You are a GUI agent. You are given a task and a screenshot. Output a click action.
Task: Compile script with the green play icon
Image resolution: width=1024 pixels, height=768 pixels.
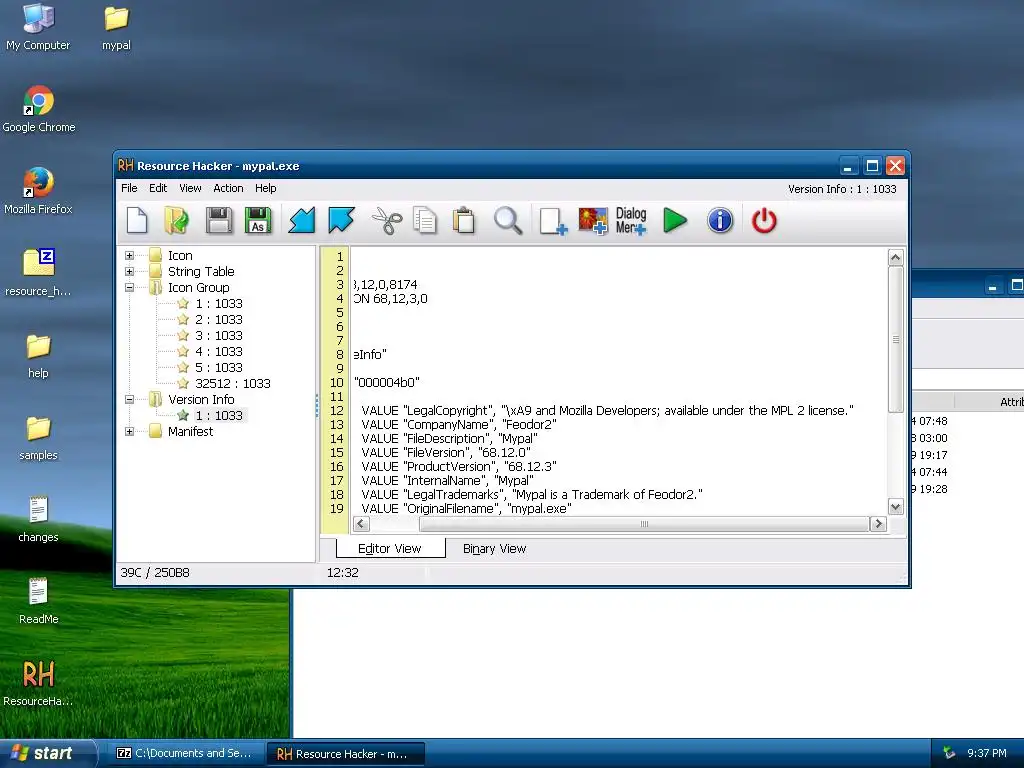[675, 221]
